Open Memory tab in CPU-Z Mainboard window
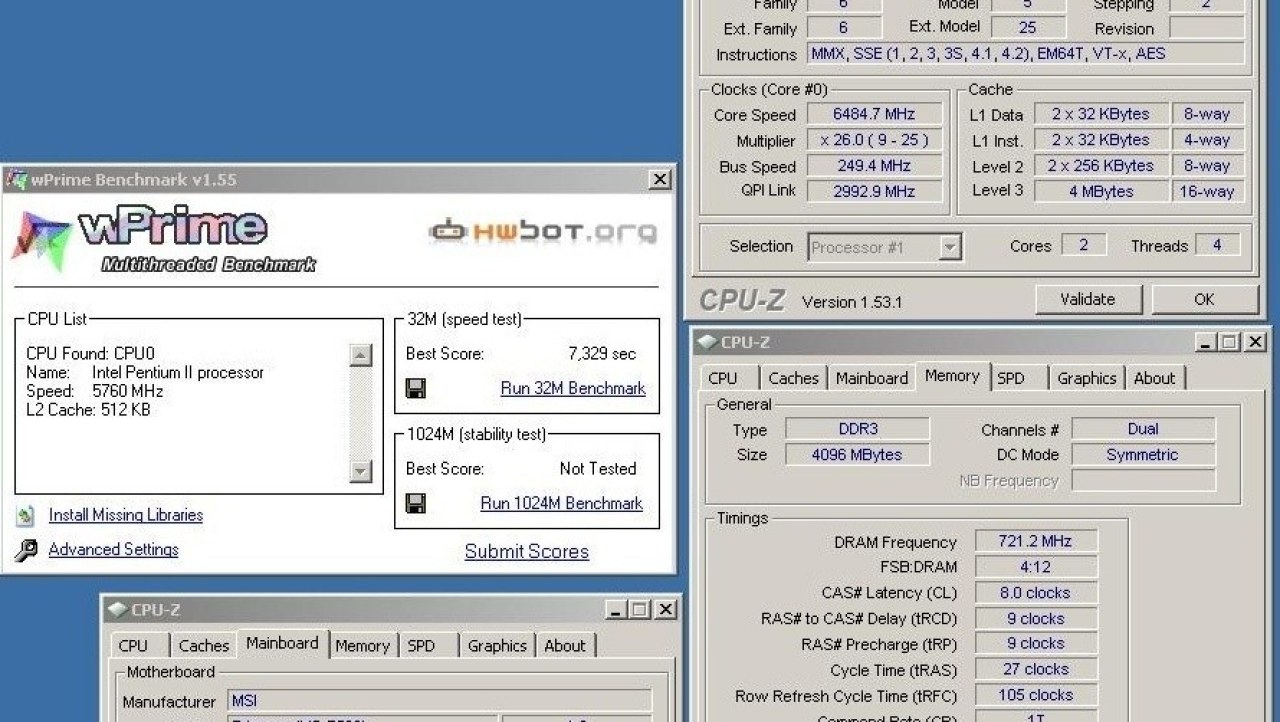 362,646
